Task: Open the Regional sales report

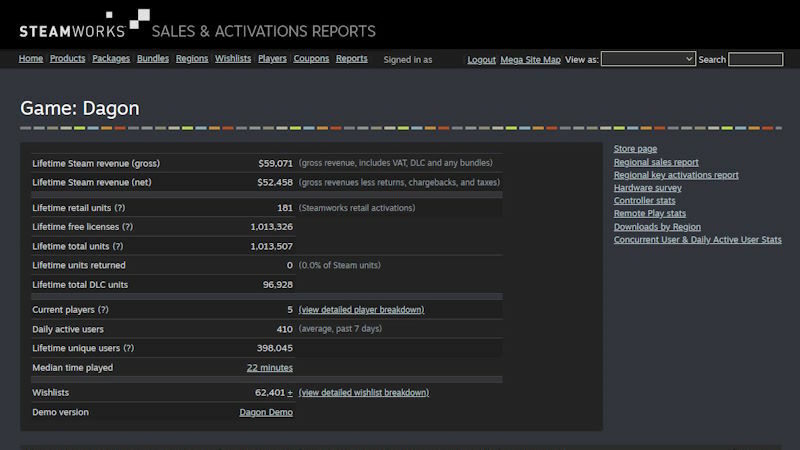Action: click(x=656, y=162)
